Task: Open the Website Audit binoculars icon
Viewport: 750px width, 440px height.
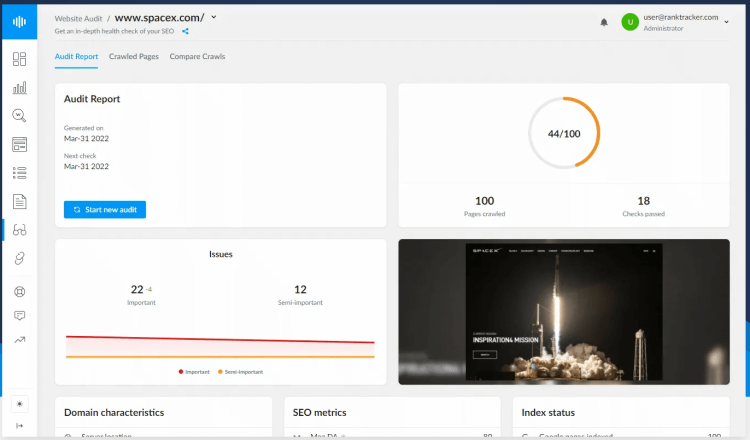Action: click(19, 230)
